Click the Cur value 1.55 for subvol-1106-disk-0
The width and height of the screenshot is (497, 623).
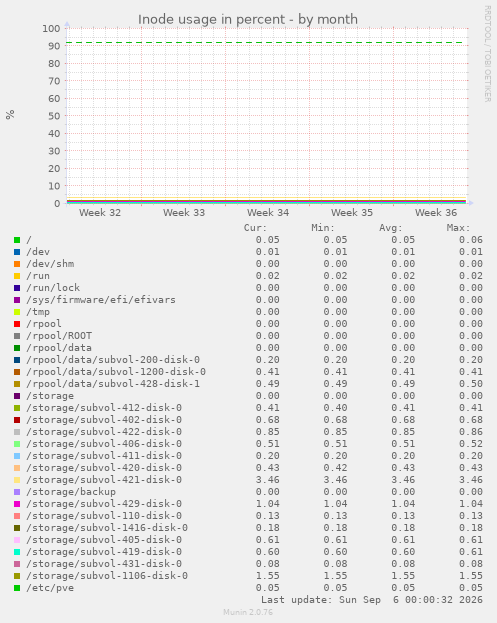coord(268,576)
